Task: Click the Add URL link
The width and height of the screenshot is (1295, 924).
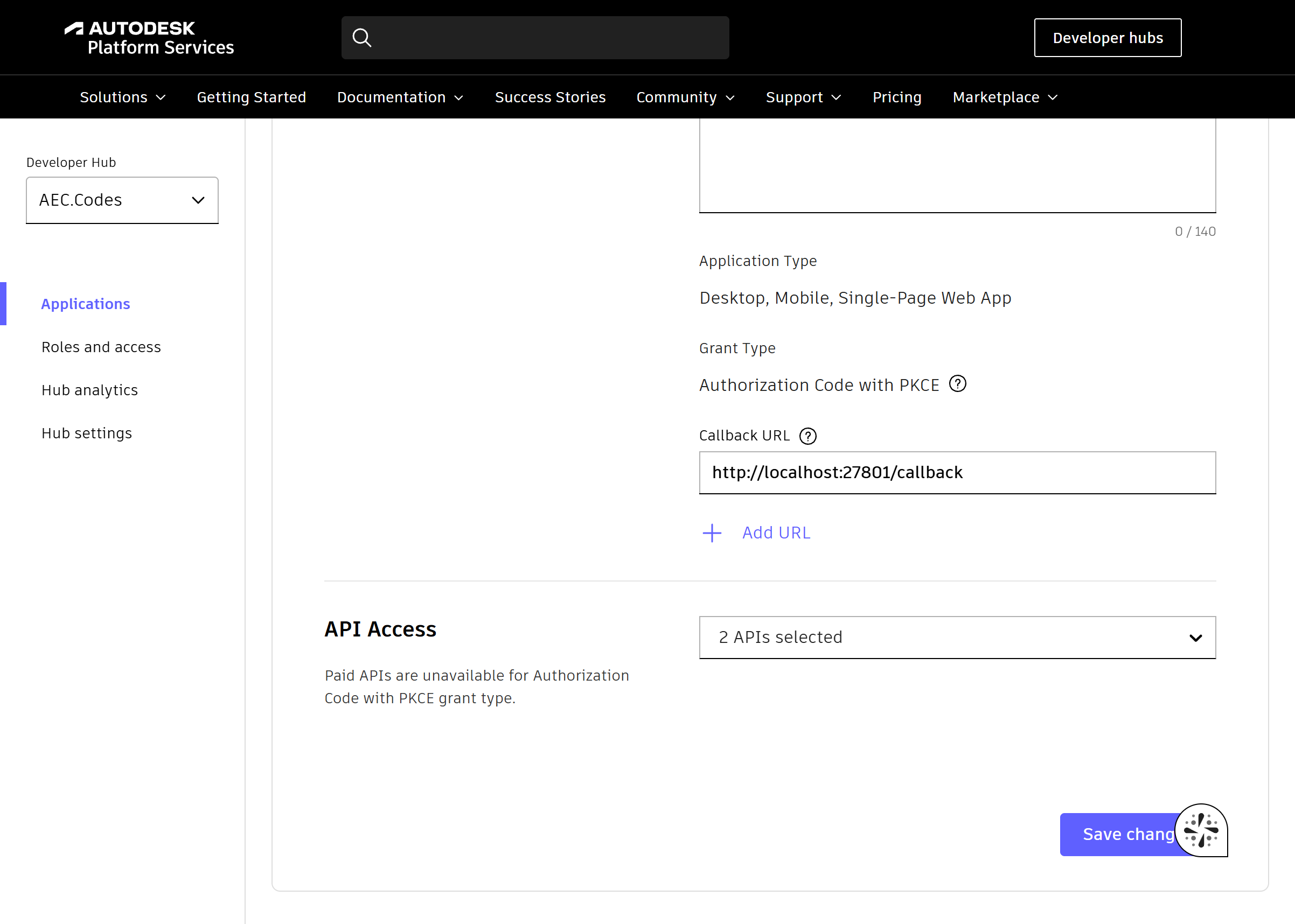Action: coord(776,533)
